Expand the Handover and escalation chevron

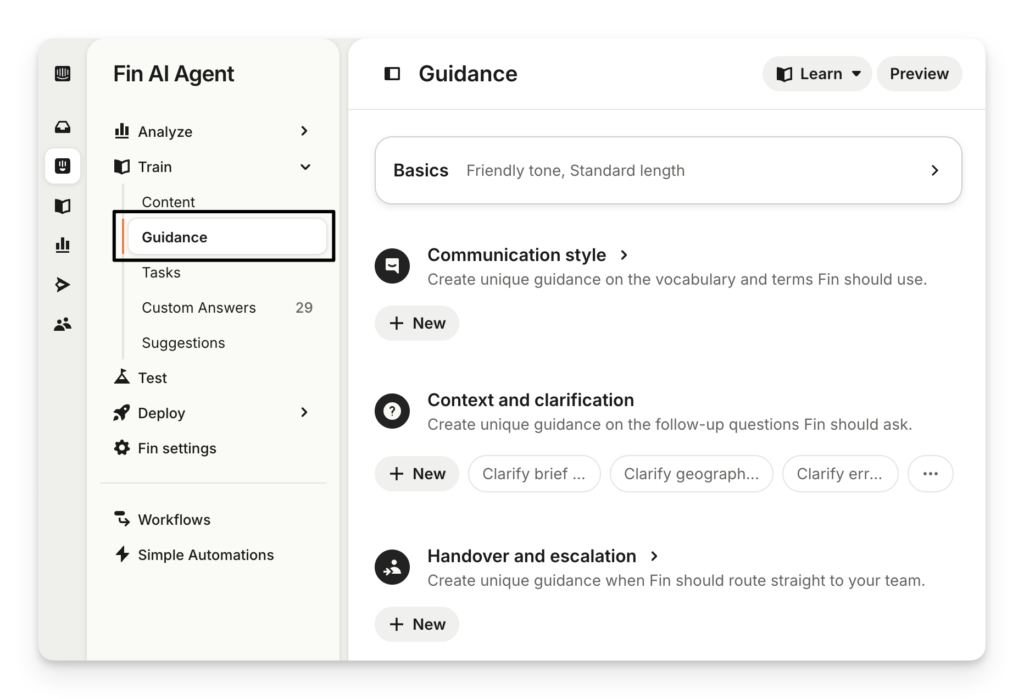(654, 556)
